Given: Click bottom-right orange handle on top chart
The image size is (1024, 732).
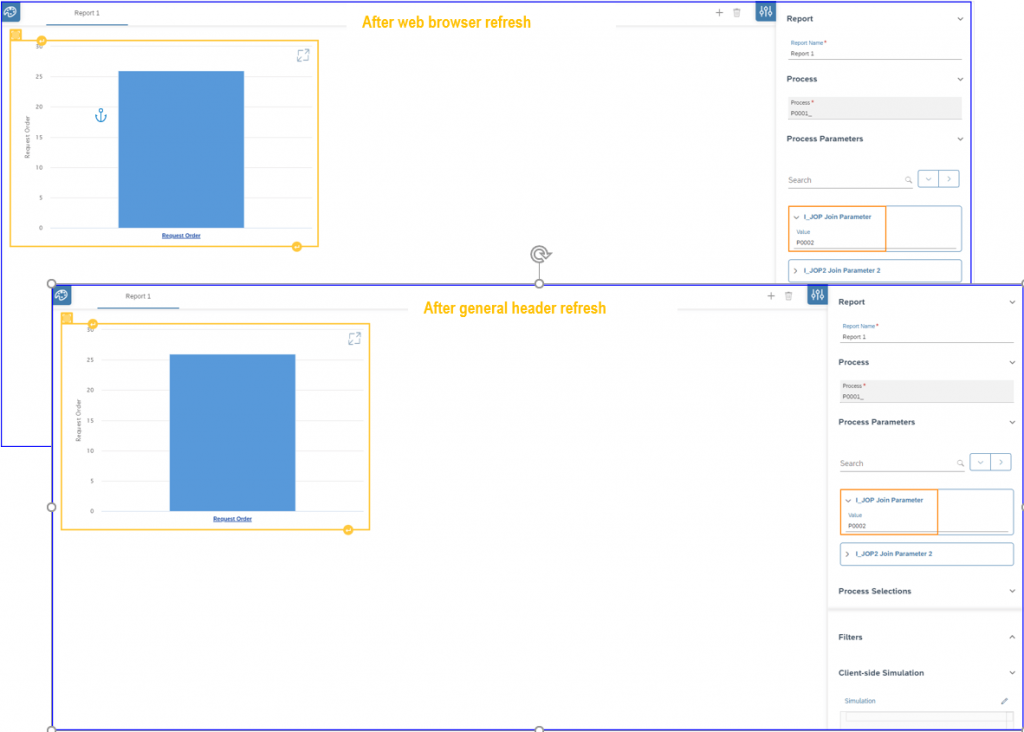Looking at the screenshot, I should tap(296, 246).
